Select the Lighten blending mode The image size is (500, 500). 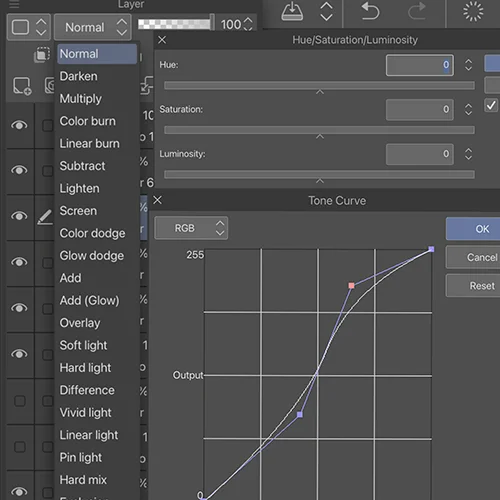coord(97,188)
